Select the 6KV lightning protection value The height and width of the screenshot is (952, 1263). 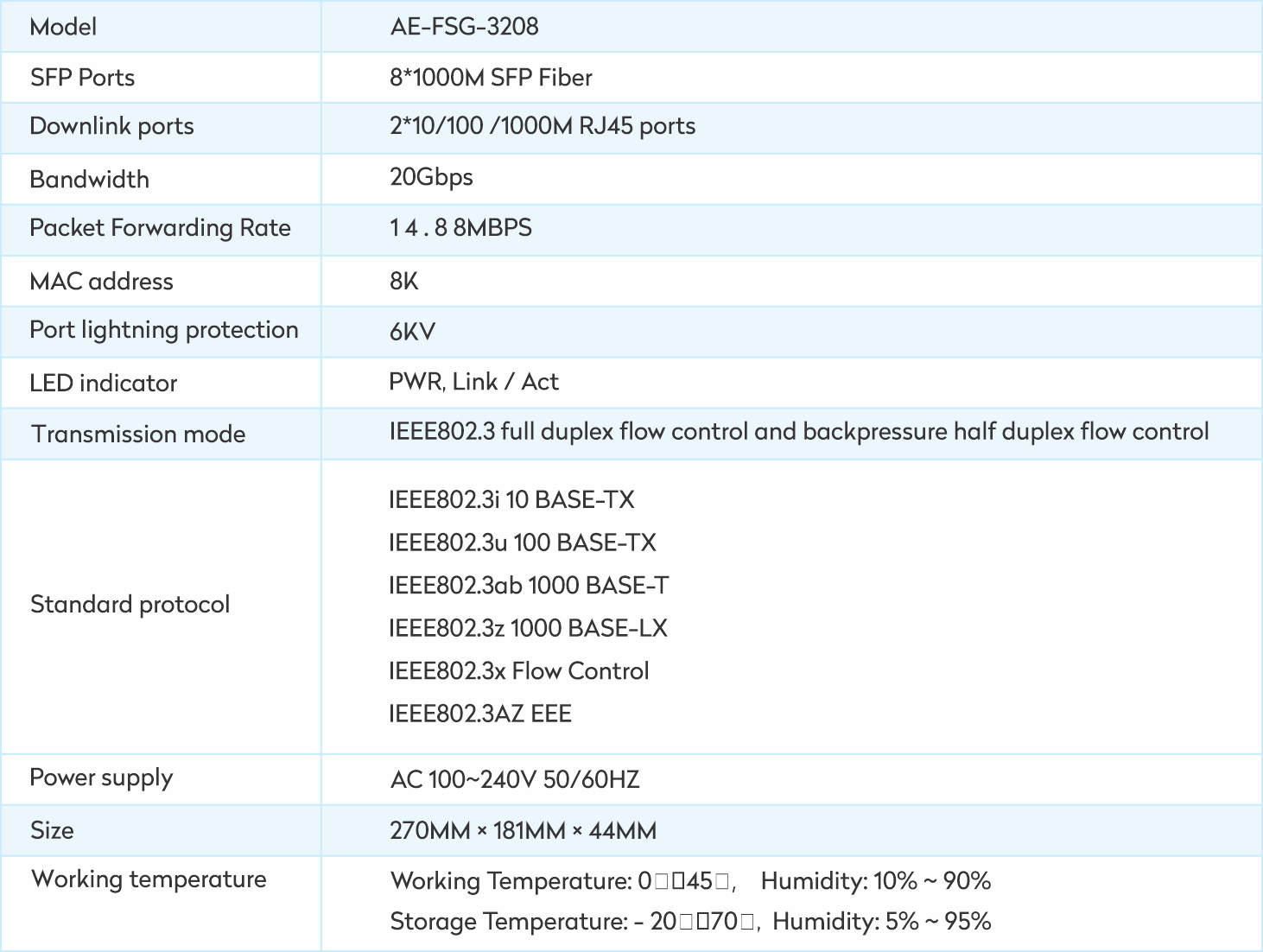coord(412,332)
